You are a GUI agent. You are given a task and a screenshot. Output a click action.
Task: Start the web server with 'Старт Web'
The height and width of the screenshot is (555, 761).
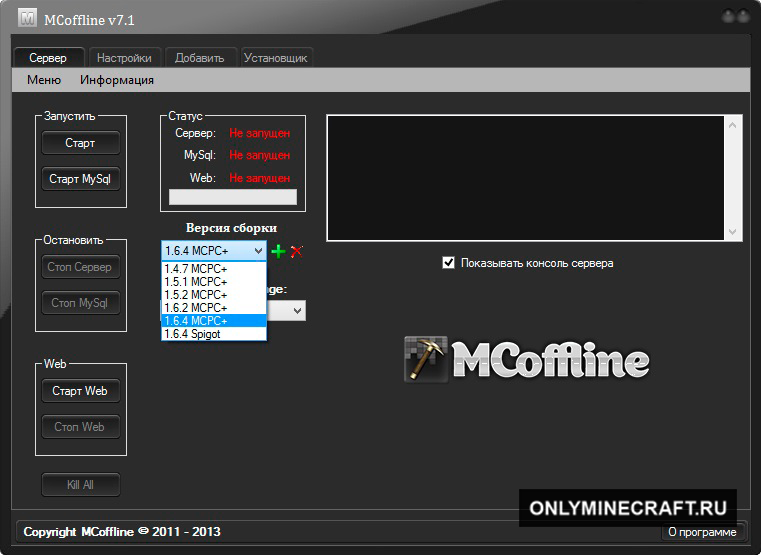click(x=81, y=391)
